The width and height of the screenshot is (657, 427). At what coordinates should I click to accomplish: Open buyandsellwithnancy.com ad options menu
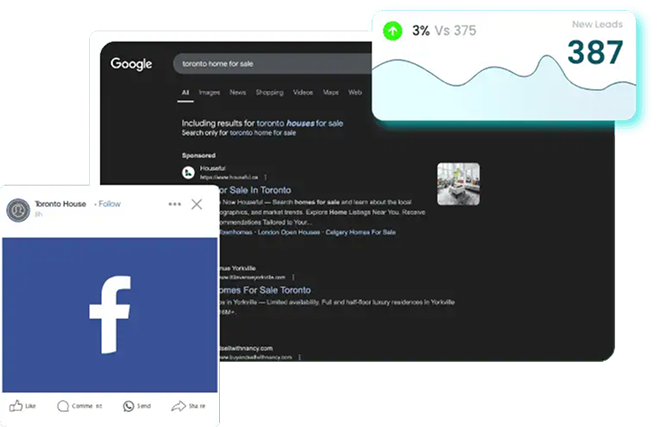click(x=300, y=357)
